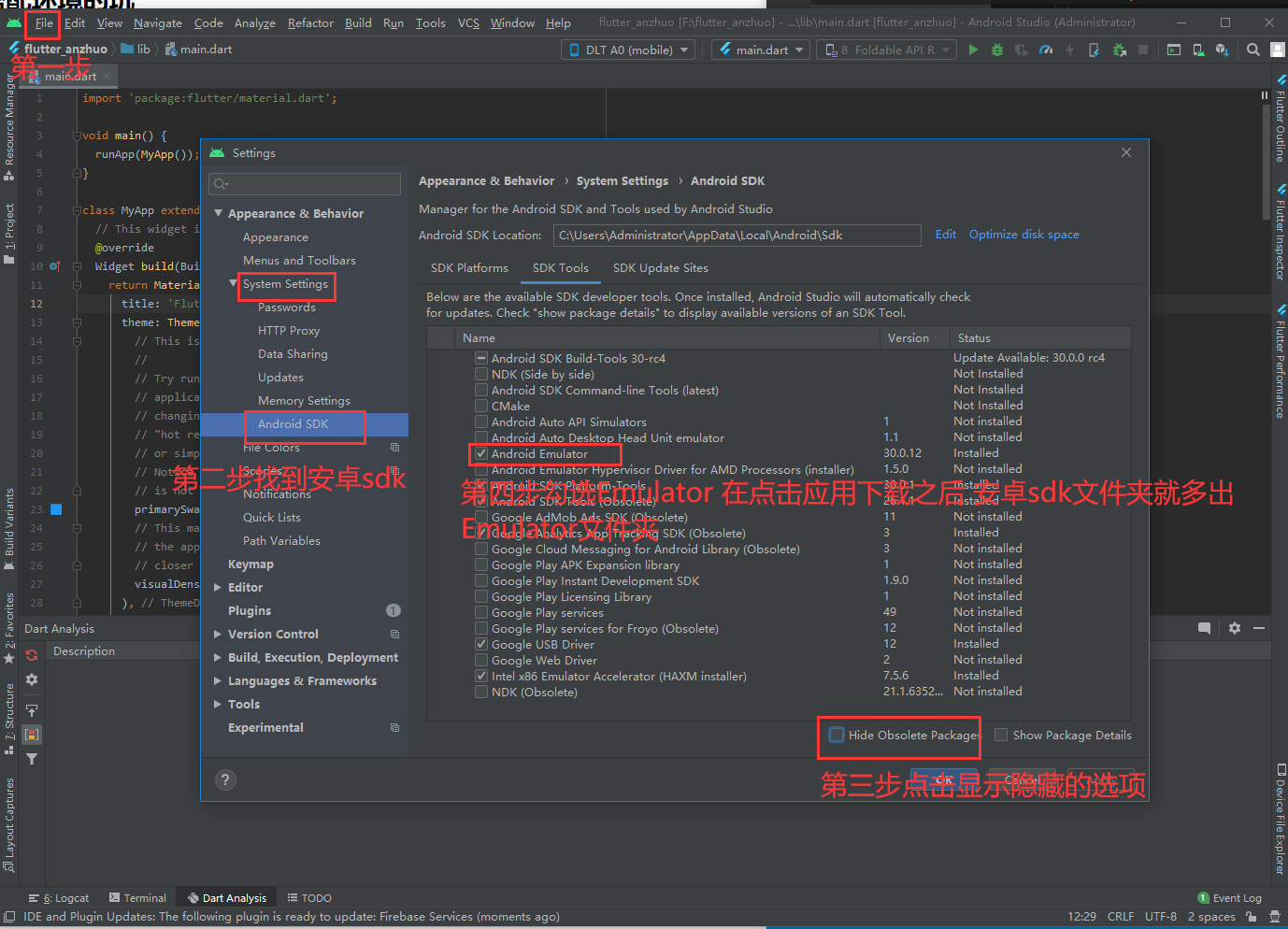The height and width of the screenshot is (929, 1288).
Task: Open Dart Analysis left-side gear settings
Action: [32, 679]
